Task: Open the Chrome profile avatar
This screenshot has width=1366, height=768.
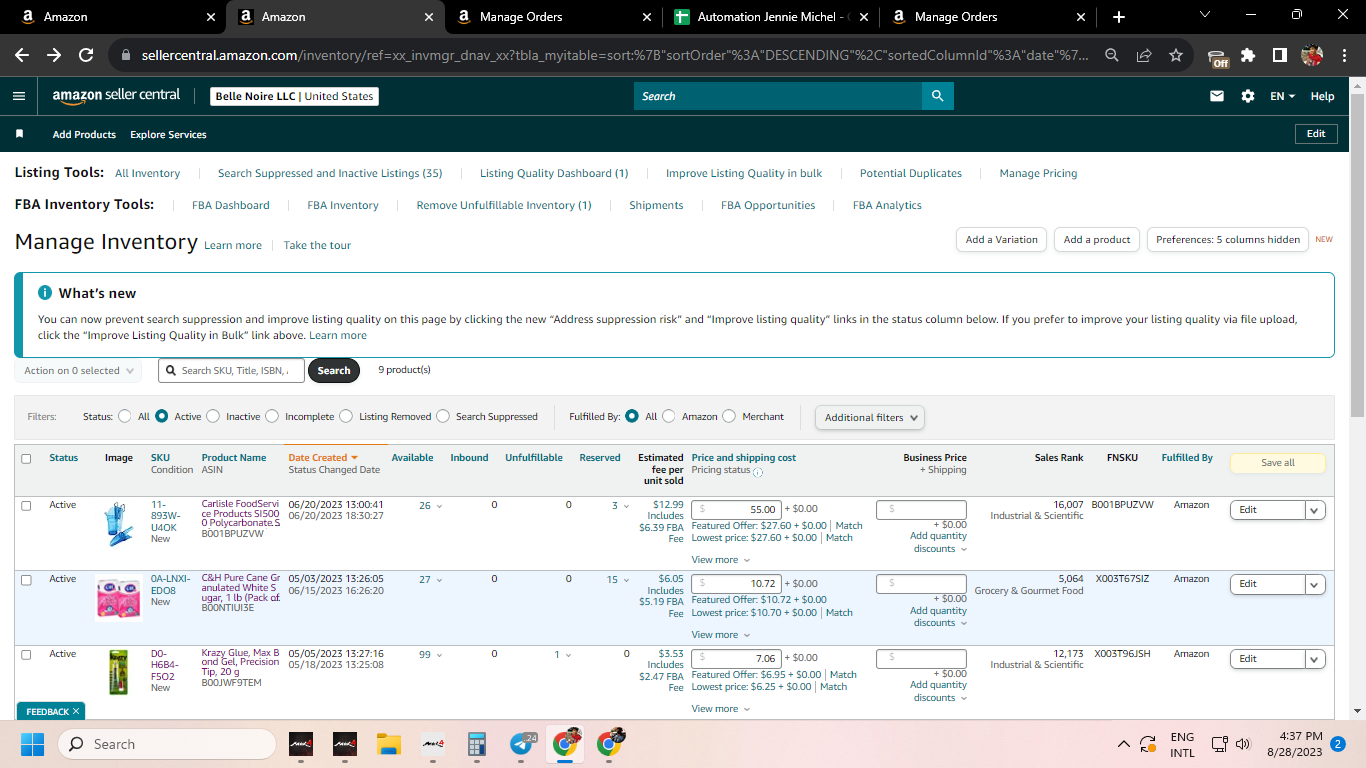Action: point(1312,55)
